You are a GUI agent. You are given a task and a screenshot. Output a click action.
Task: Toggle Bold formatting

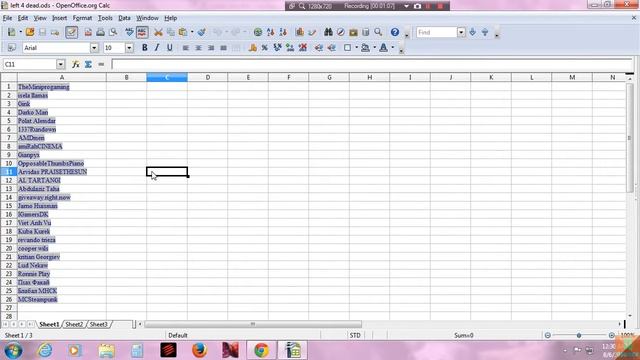click(x=144, y=48)
